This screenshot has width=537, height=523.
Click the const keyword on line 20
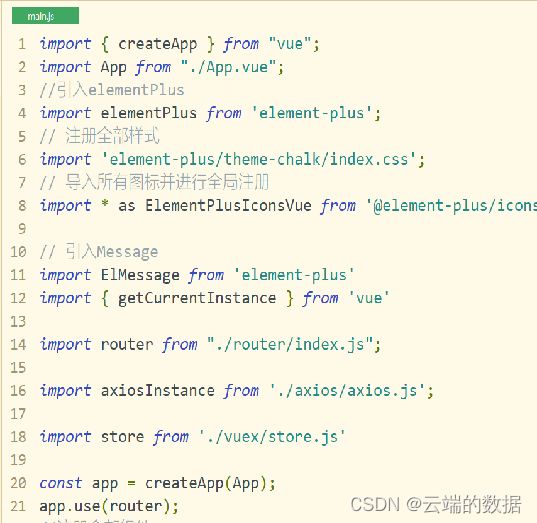61,484
